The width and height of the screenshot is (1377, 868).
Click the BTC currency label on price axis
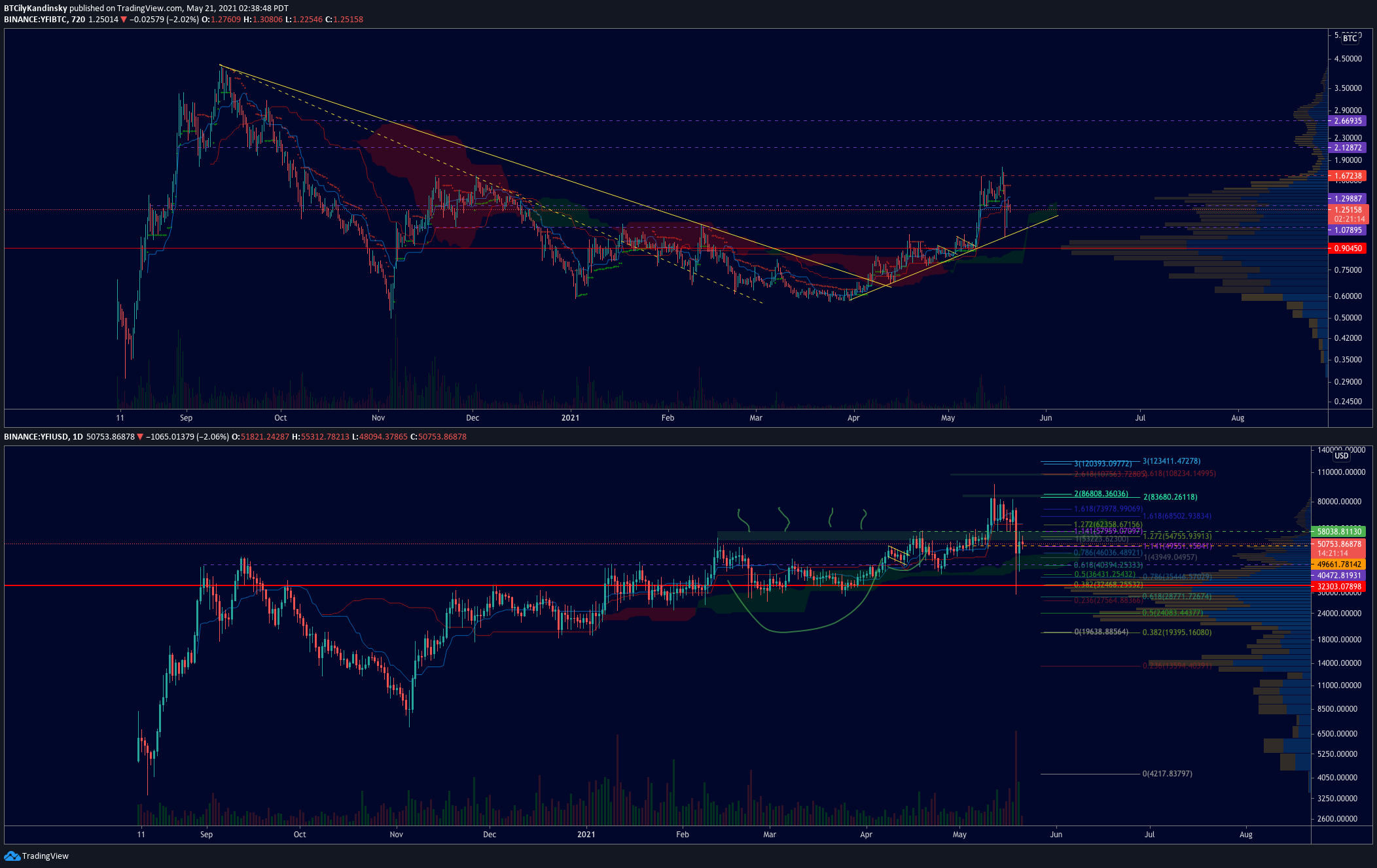pyautogui.click(x=1350, y=39)
